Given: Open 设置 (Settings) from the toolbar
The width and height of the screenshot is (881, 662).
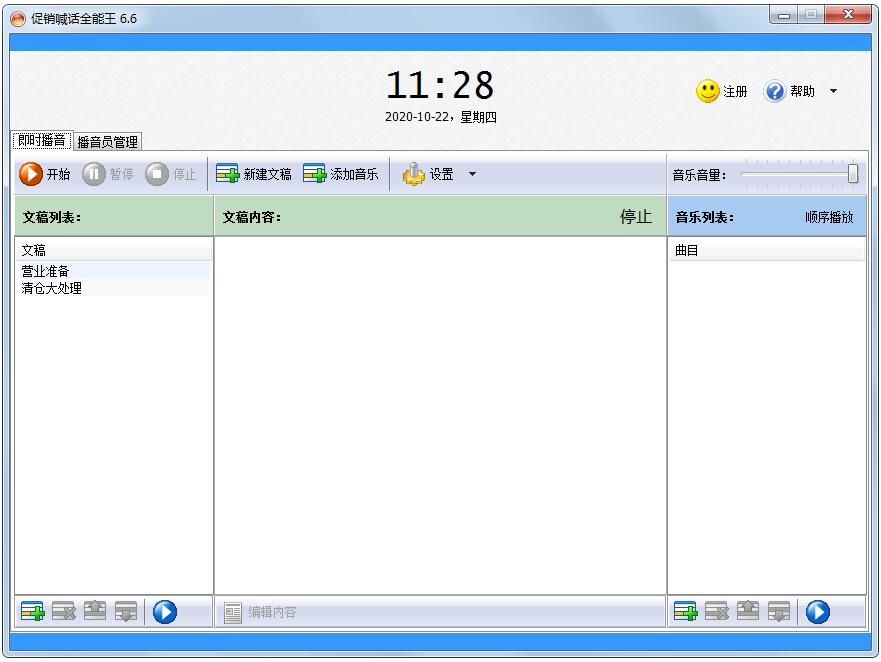Looking at the screenshot, I should coord(414,175).
